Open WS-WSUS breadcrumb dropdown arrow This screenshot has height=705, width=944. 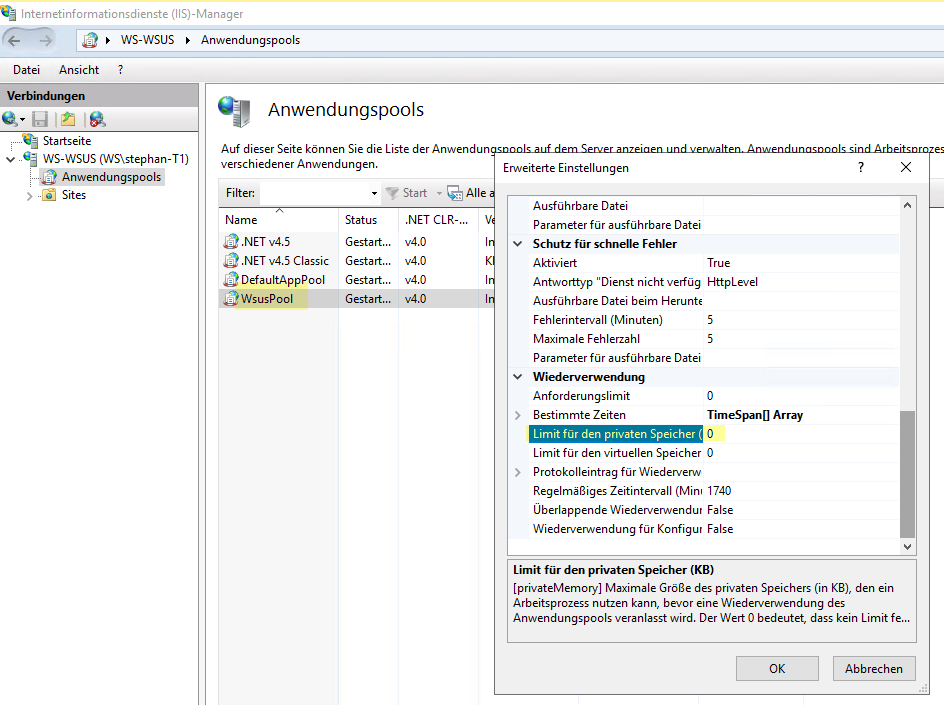coord(188,40)
